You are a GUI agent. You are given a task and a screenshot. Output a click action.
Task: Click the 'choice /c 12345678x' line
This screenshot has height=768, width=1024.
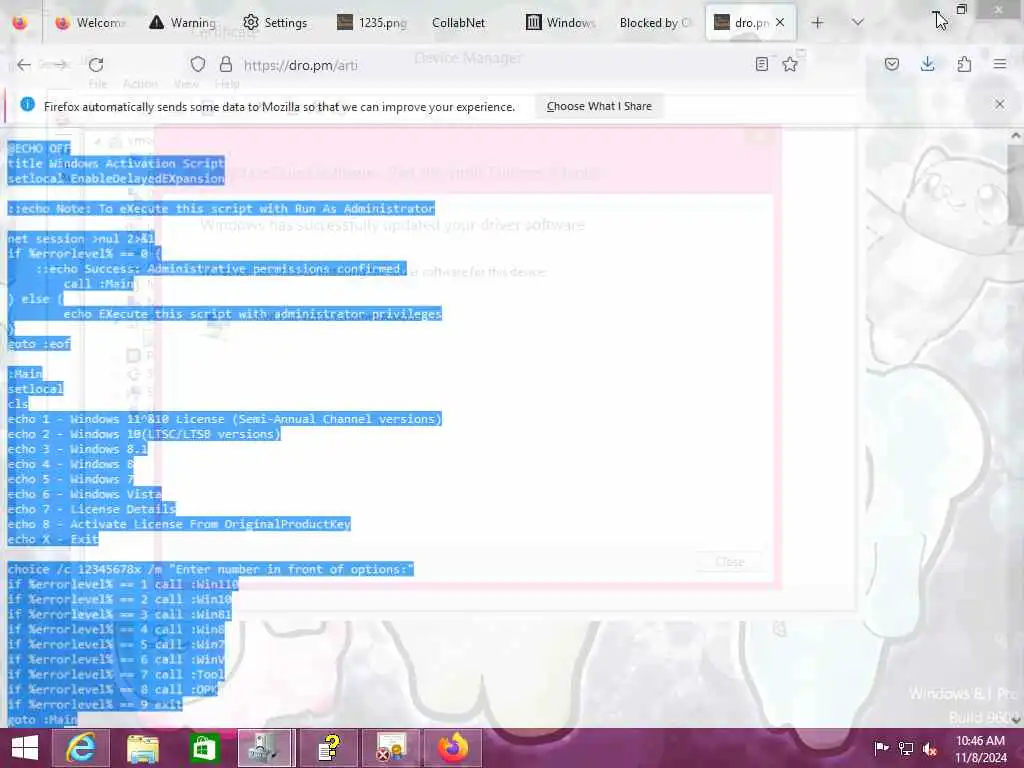pyautogui.click(x=211, y=569)
